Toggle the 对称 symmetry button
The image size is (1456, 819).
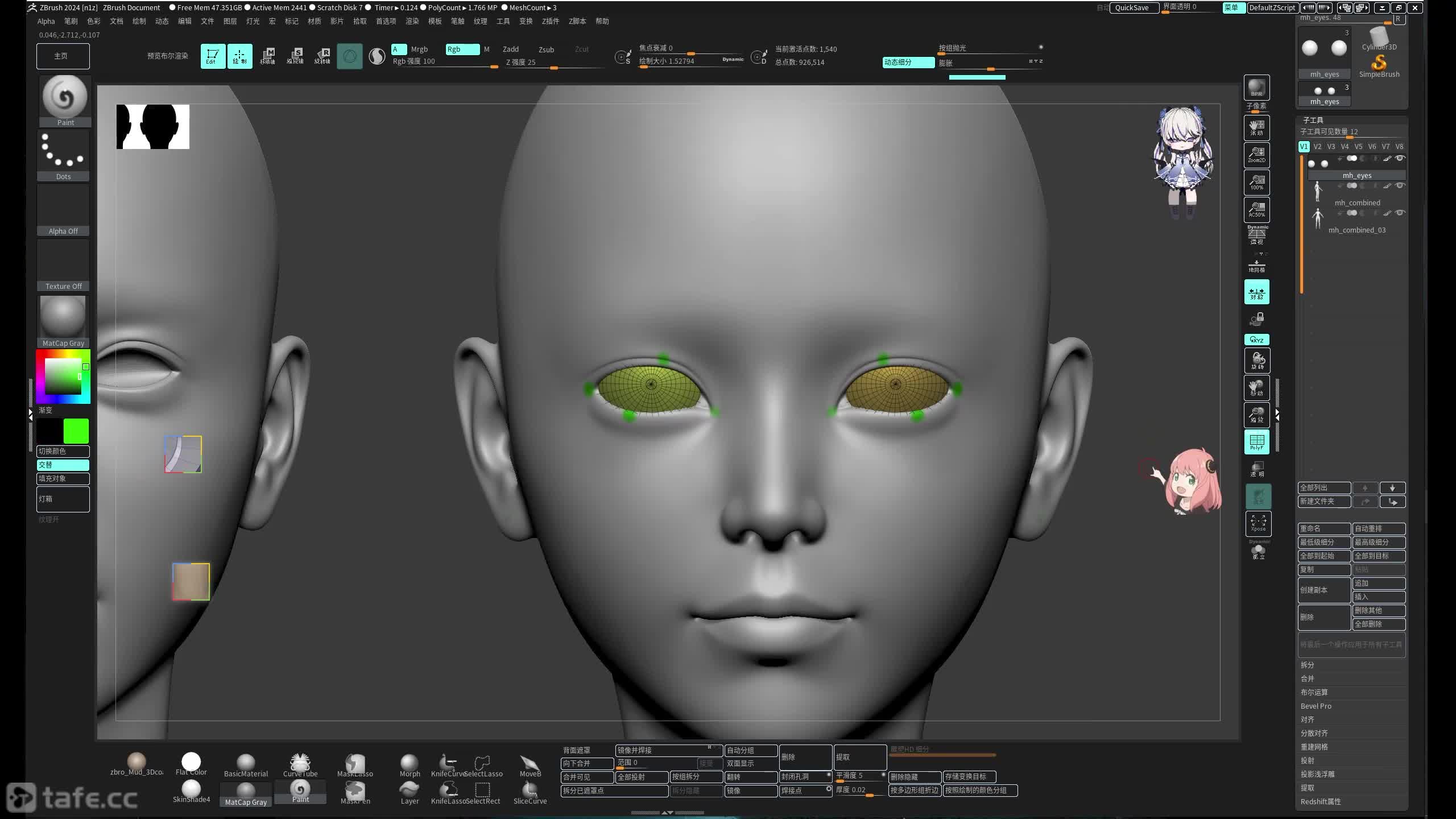(x=1257, y=292)
